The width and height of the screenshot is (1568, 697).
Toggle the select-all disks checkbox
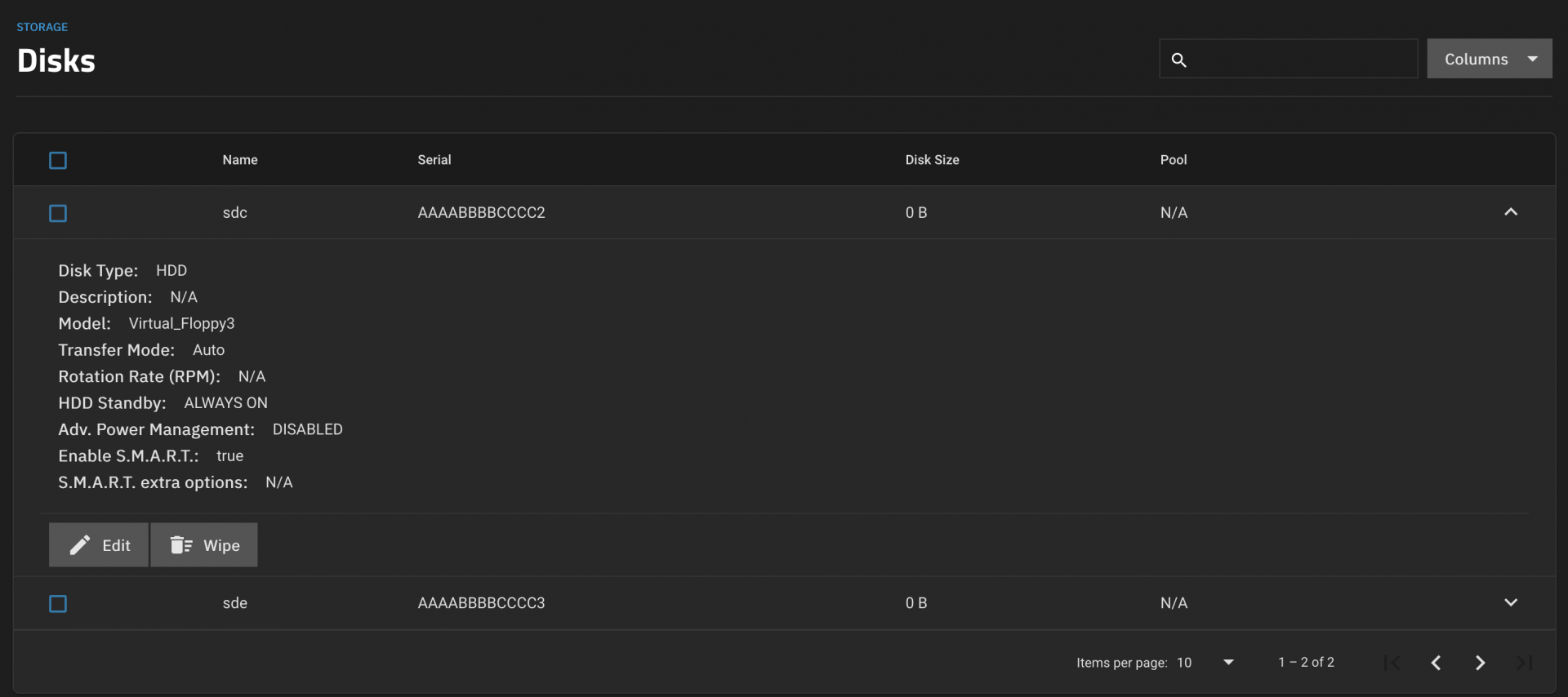[58, 161]
